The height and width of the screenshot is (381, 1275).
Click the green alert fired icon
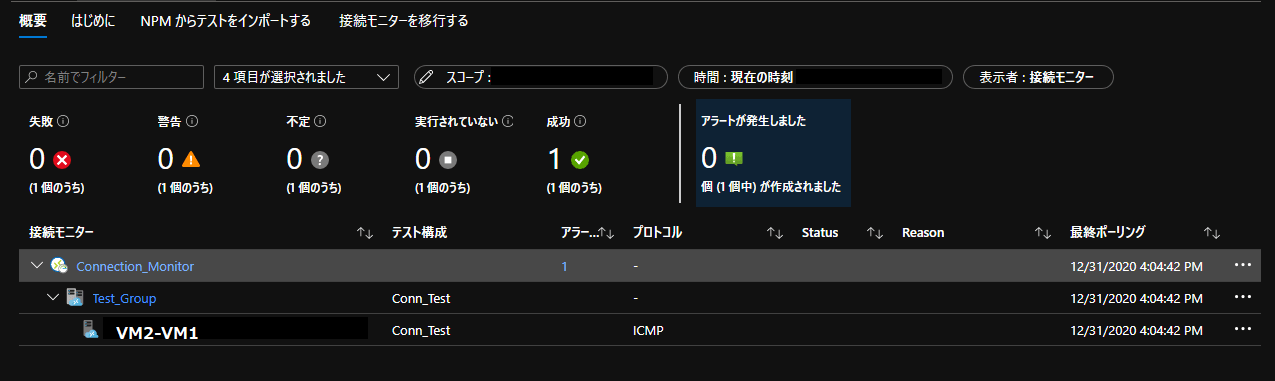click(x=733, y=159)
